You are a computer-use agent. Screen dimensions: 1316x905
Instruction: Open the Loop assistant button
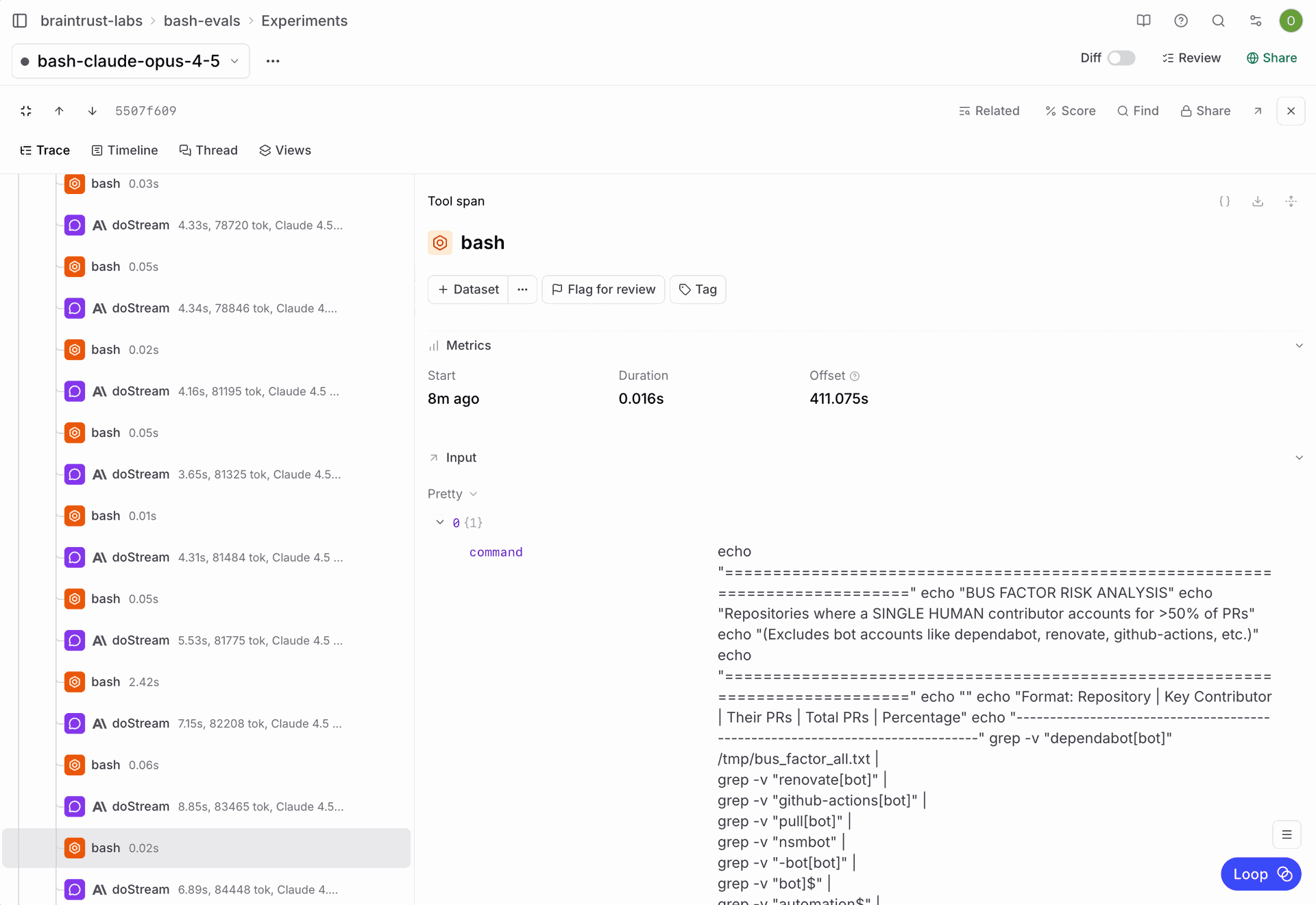(x=1261, y=874)
